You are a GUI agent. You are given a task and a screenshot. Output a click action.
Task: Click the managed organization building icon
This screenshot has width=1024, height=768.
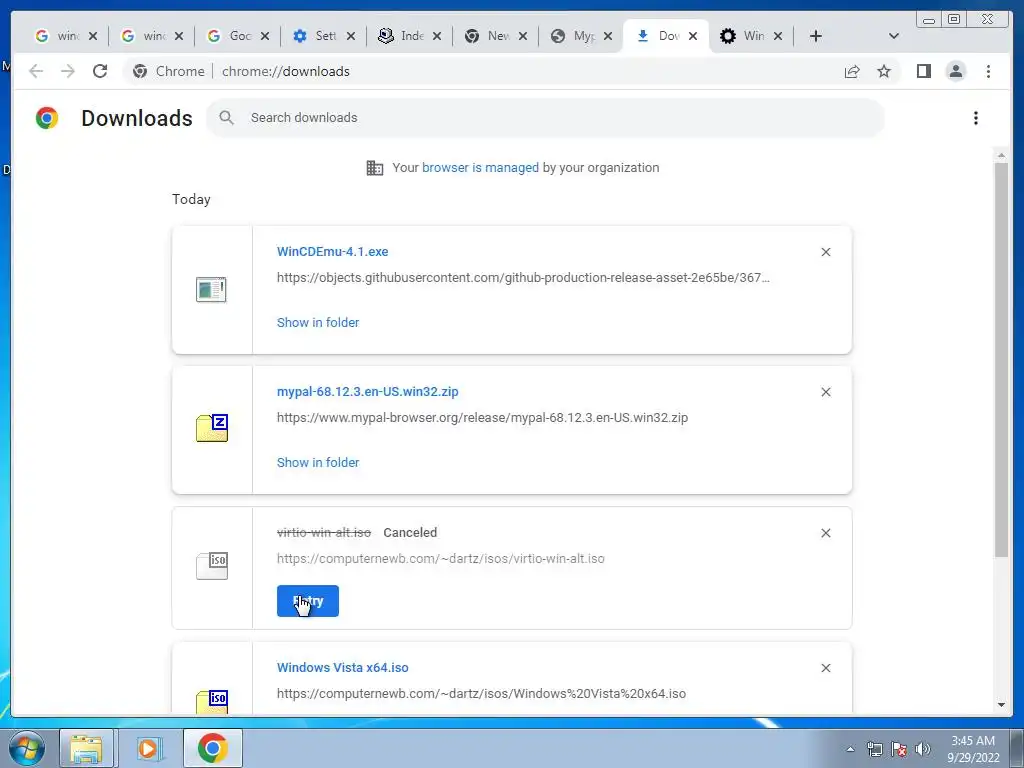click(x=375, y=168)
